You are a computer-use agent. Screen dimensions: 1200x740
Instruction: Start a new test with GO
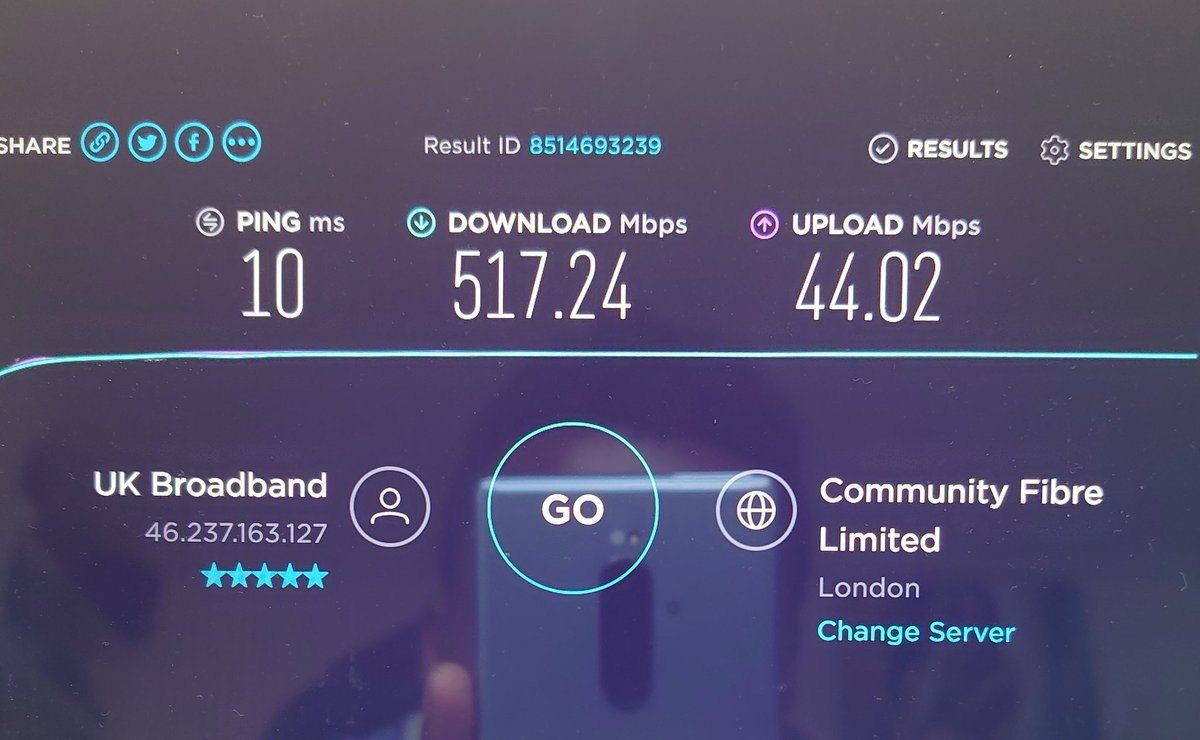[x=573, y=509]
